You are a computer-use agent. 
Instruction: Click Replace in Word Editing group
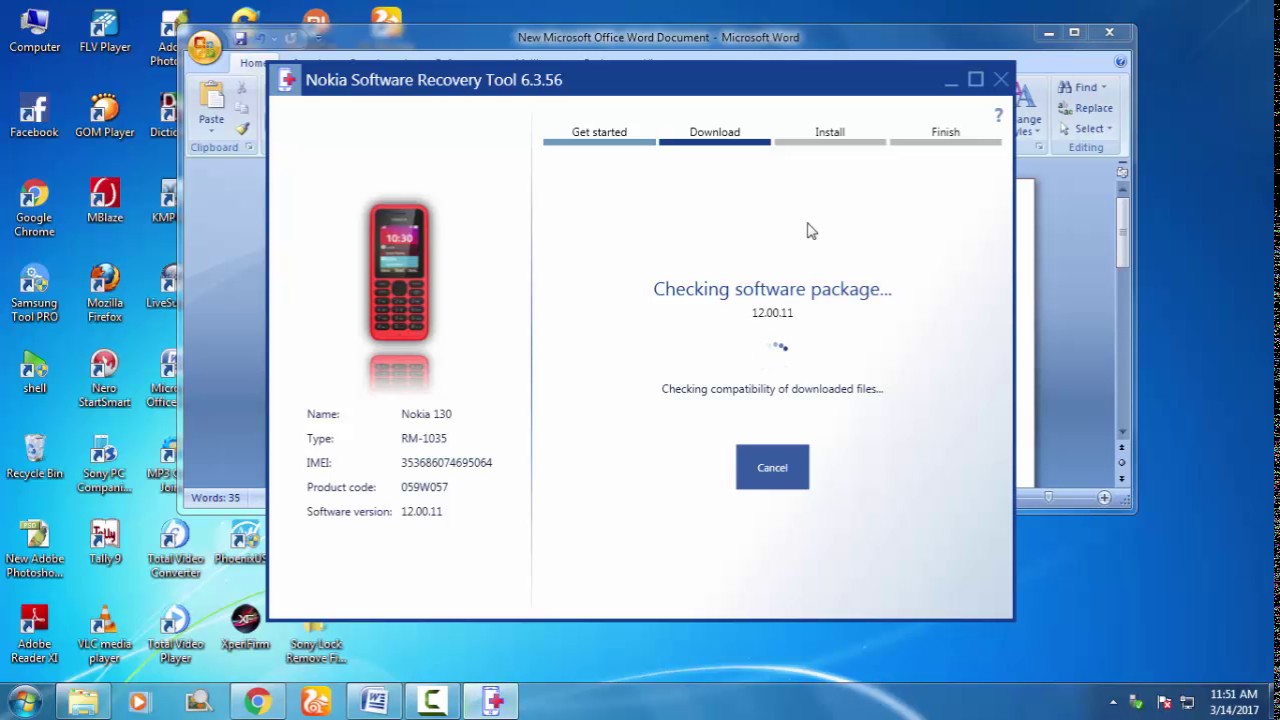pyautogui.click(x=1086, y=108)
